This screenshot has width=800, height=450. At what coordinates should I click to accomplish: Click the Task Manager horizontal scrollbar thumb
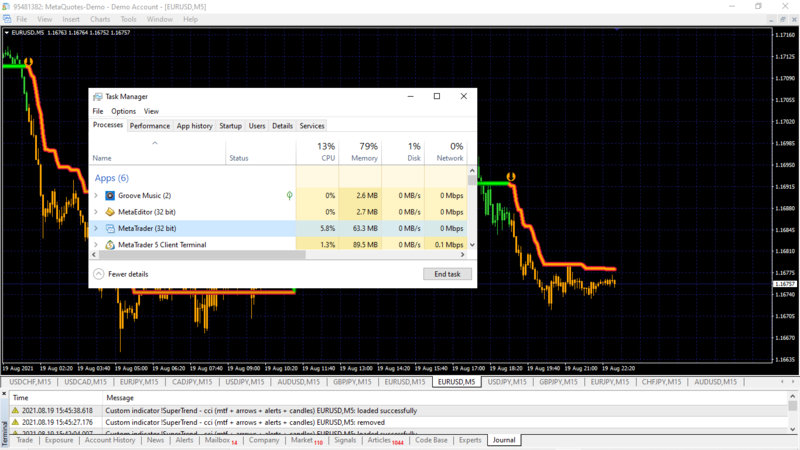point(201,254)
